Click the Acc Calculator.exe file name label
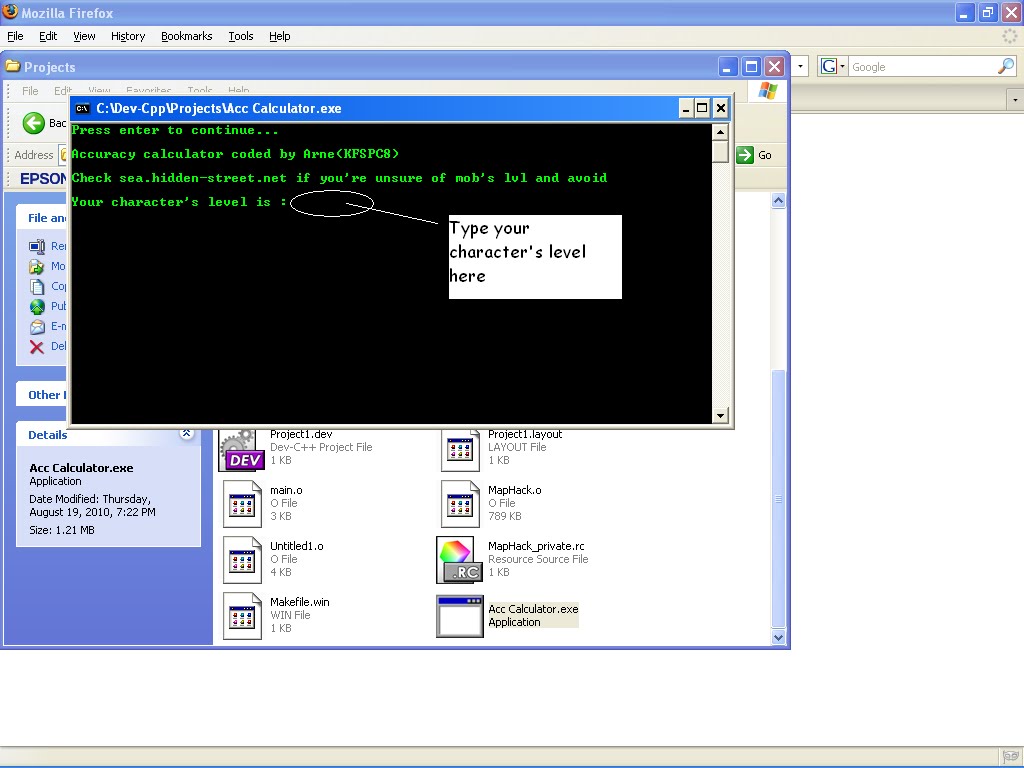Viewport: 1024px width, 768px height. (x=533, y=609)
